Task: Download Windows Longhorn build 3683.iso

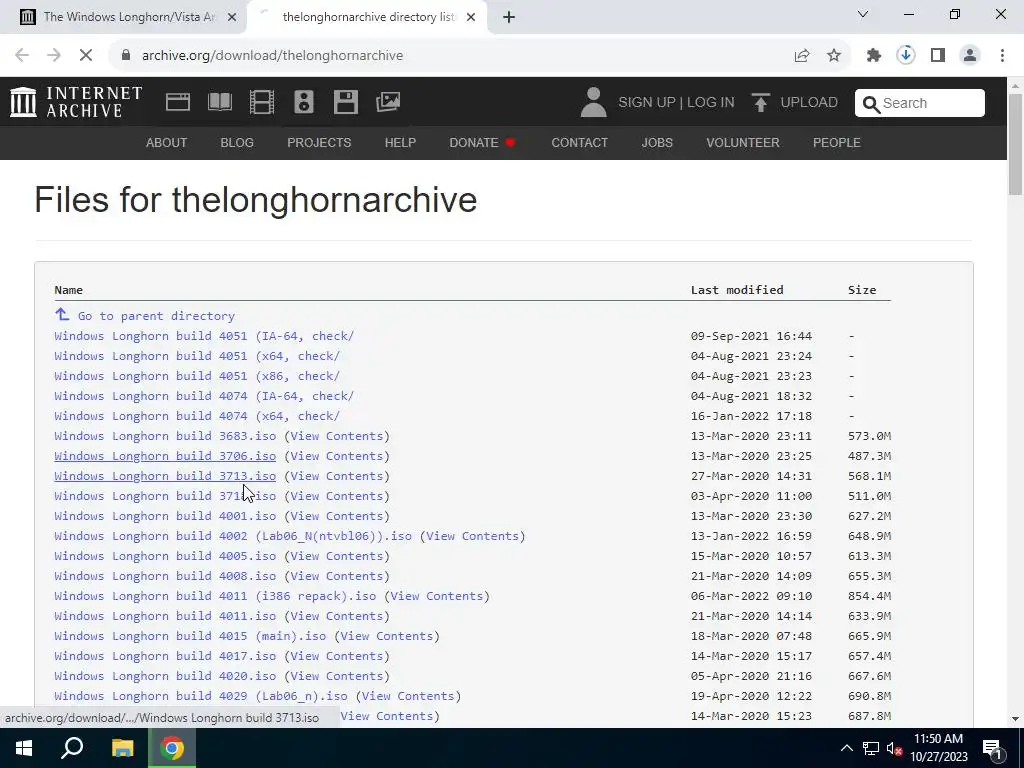Action: [165, 436]
